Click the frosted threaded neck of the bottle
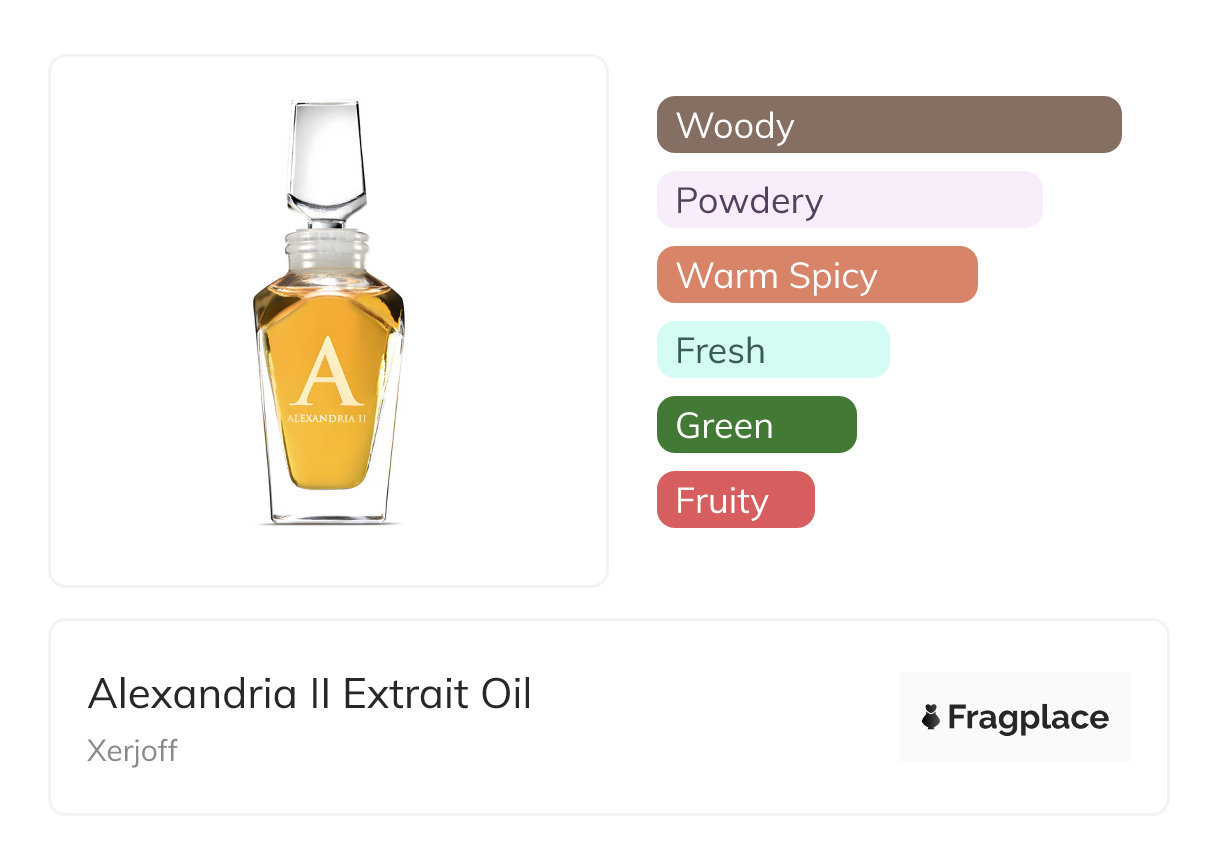Viewport: 1218px width, 864px height. click(x=328, y=253)
